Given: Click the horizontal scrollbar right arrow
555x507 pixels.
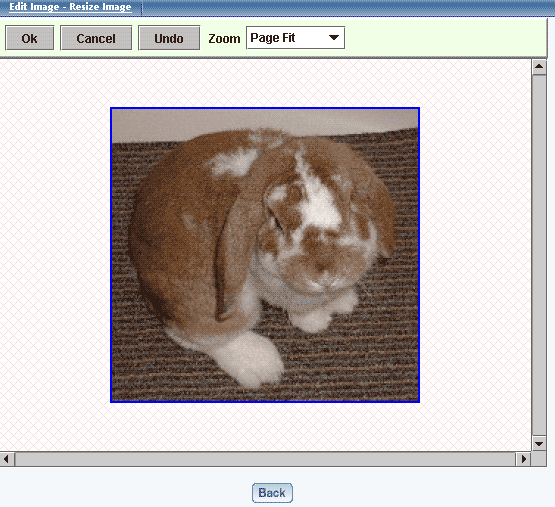Looking at the screenshot, I should tap(524, 459).
